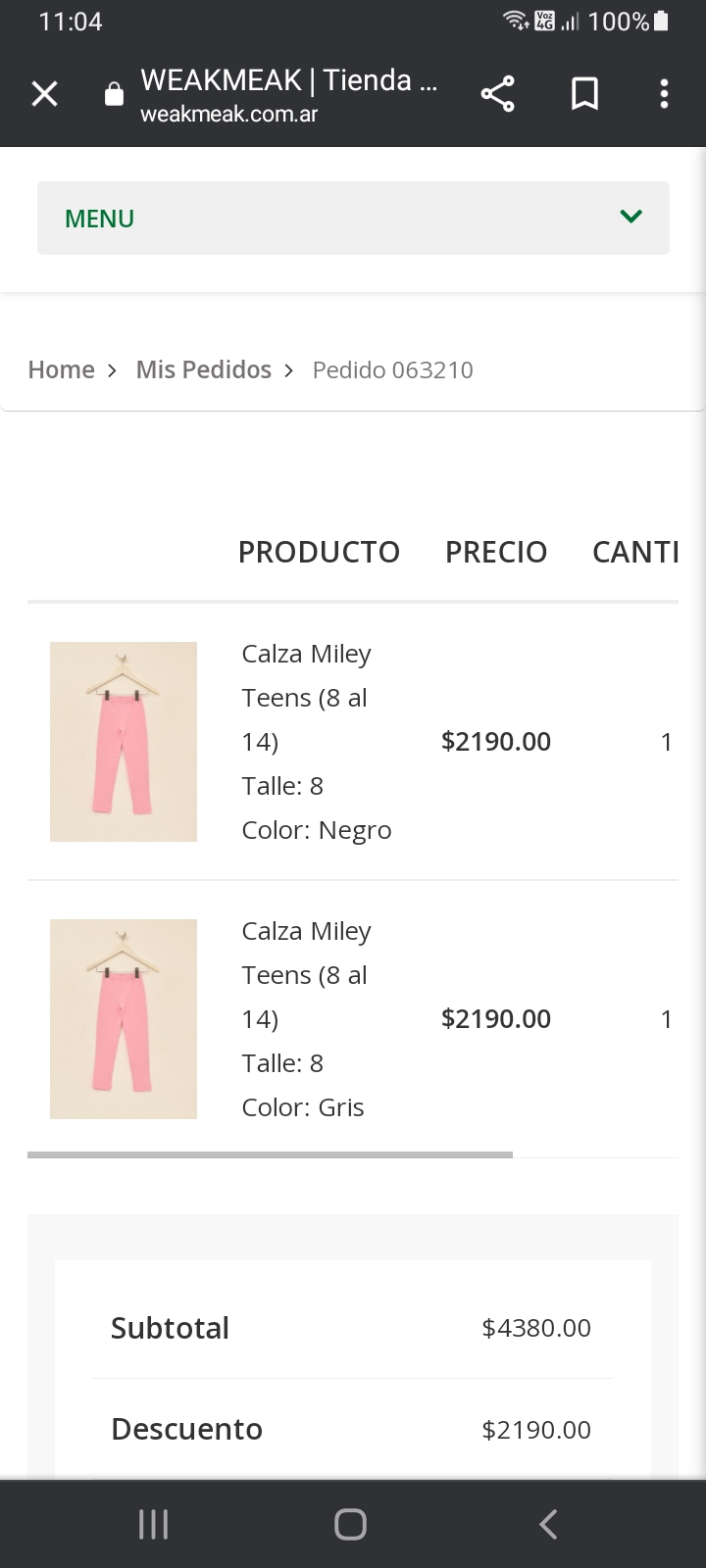Close the browser tab with X icon
Image resolution: width=706 pixels, height=1568 pixels.
[x=45, y=94]
